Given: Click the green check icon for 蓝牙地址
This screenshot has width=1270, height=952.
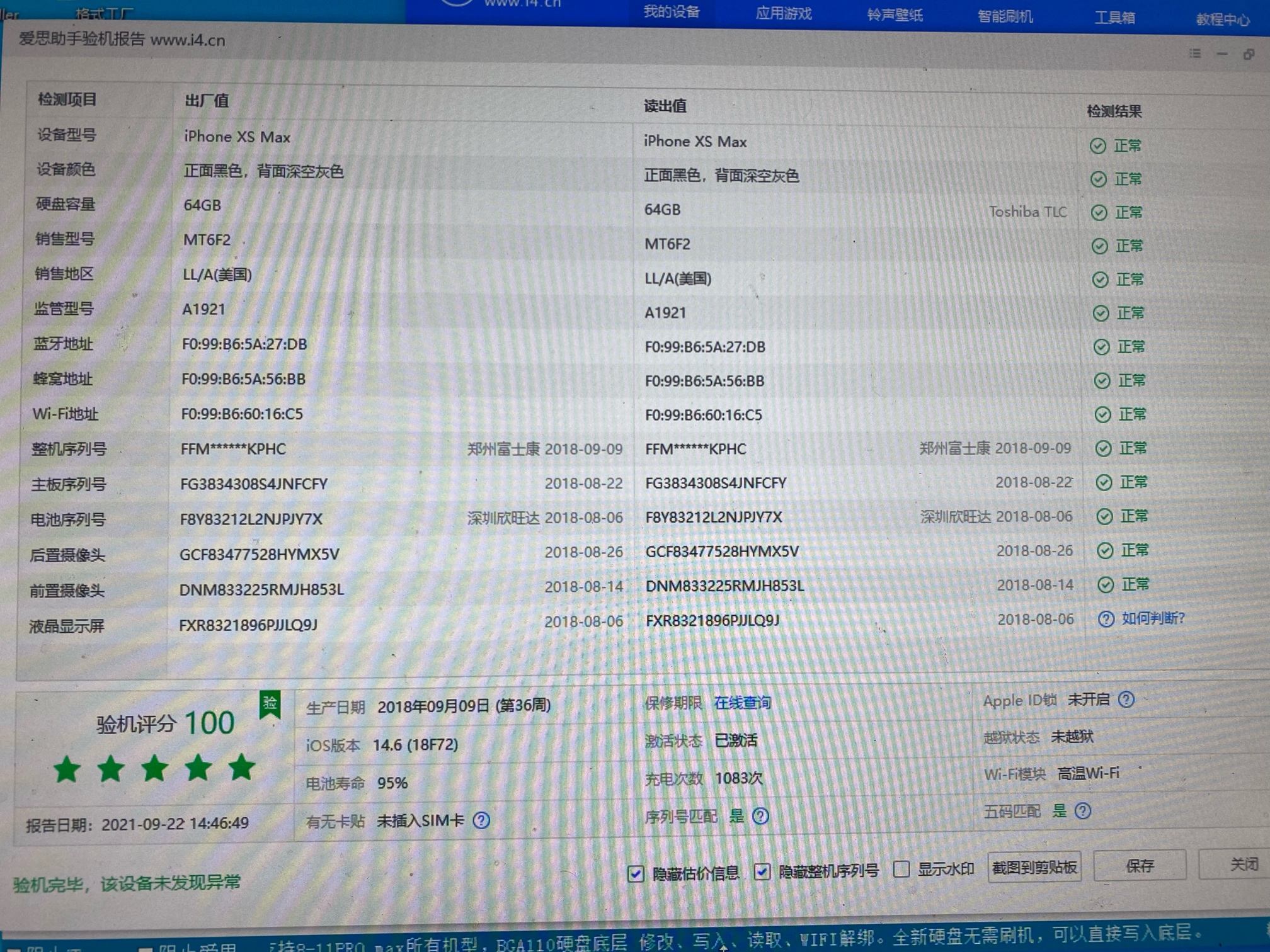Looking at the screenshot, I should pyautogui.click(x=1101, y=347).
